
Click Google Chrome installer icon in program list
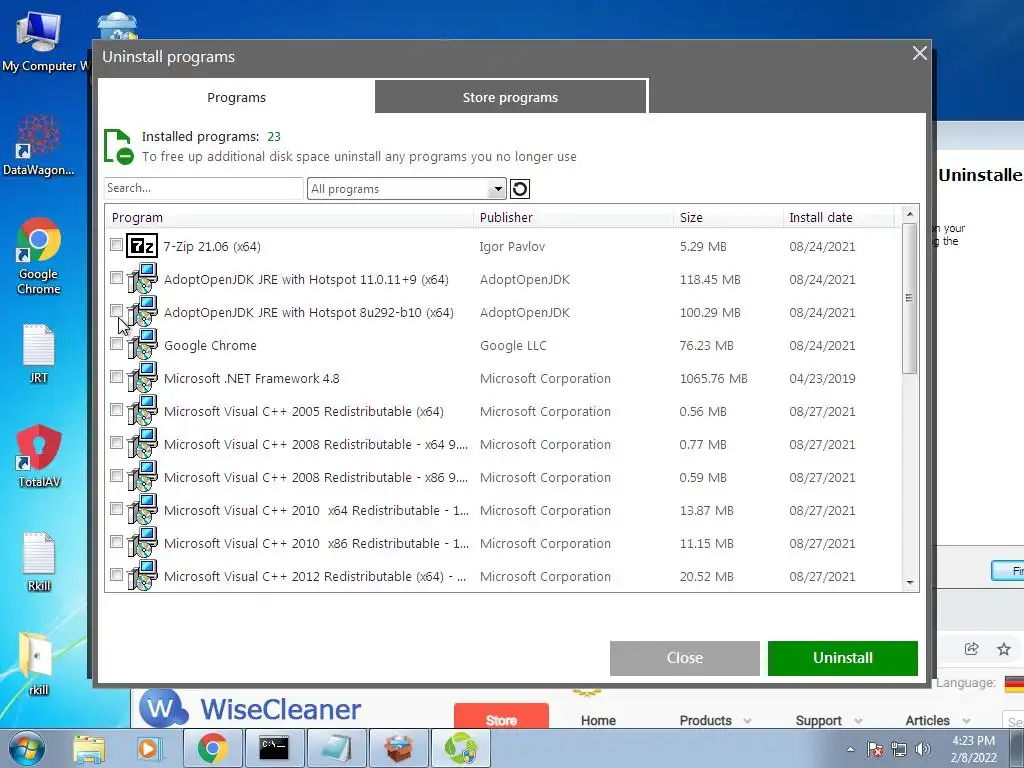click(142, 345)
